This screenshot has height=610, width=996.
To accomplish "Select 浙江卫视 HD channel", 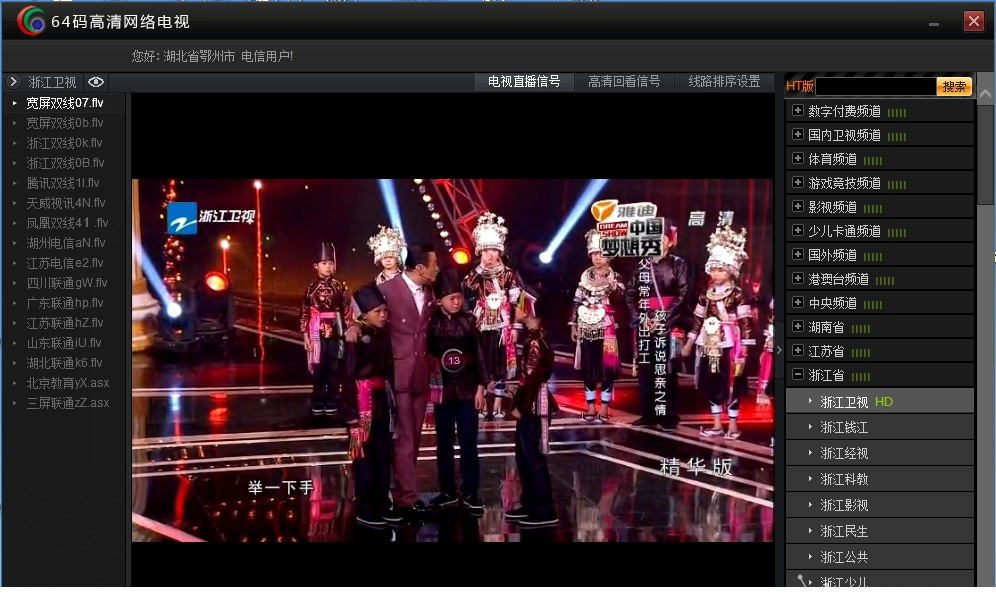I will pos(880,402).
